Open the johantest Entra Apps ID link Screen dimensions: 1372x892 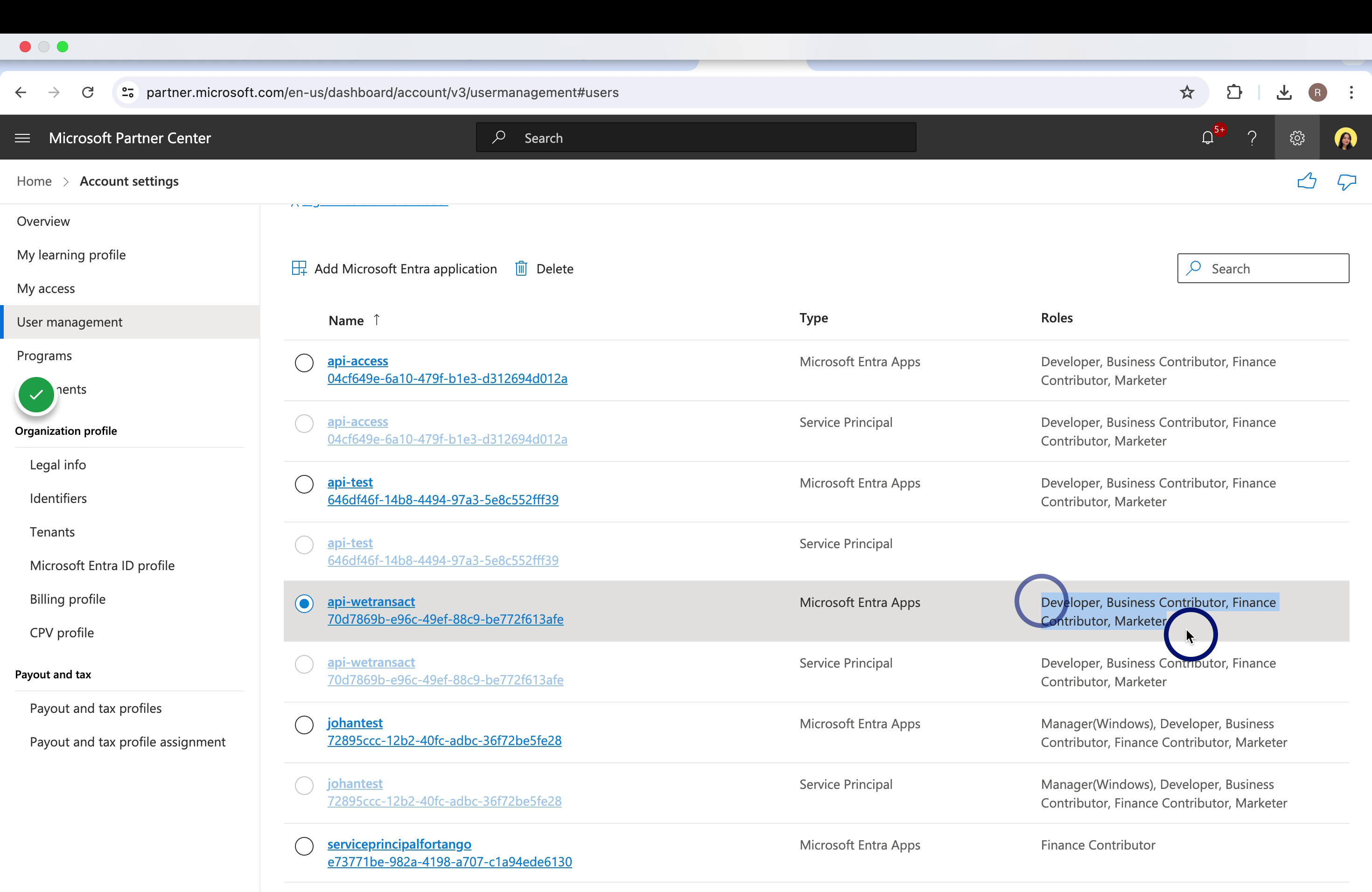(x=444, y=740)
